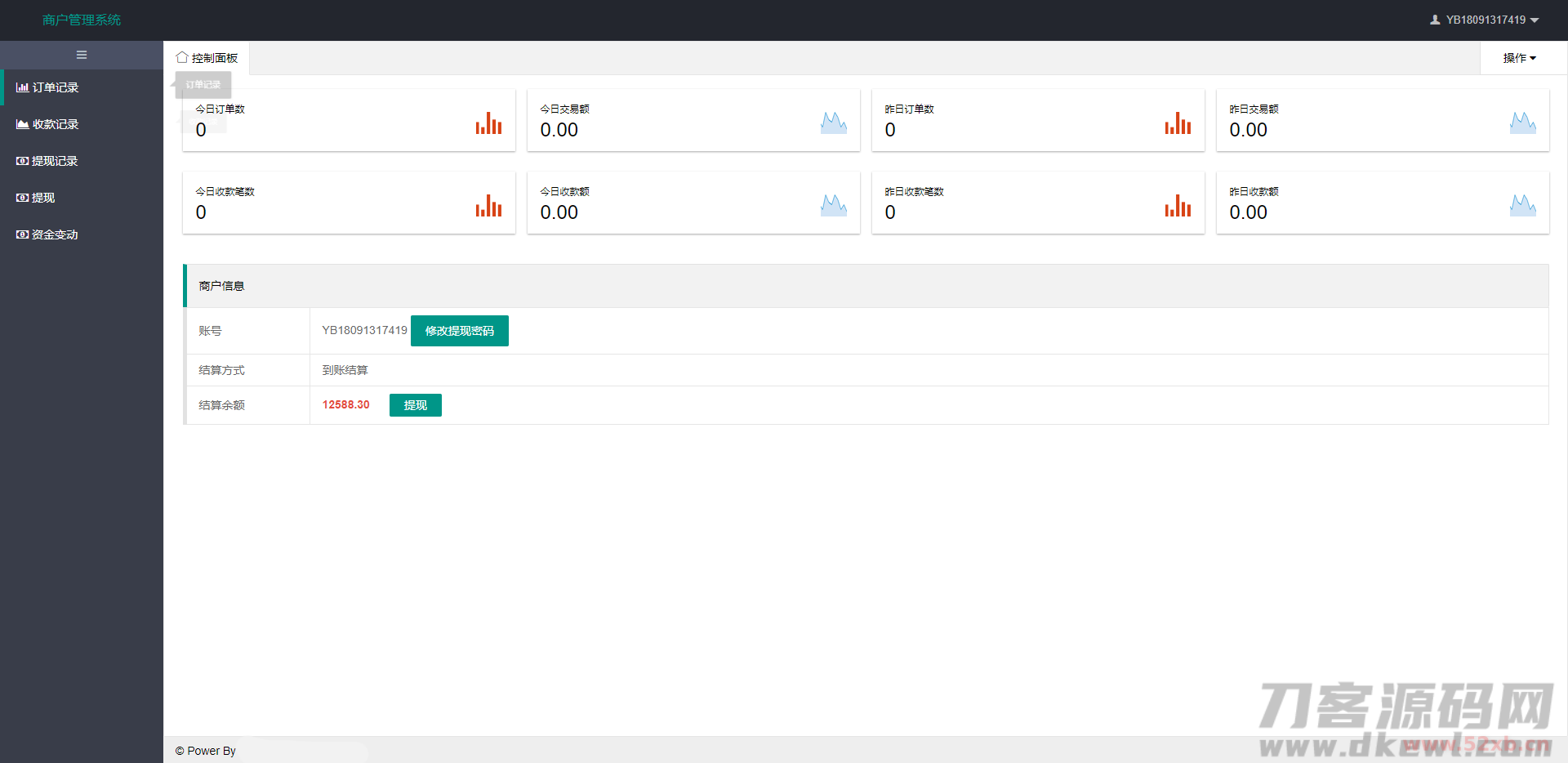Toggle the sidebar collapse hamburger icon
The width and height of the screenshot is (1568, 763).
[82, 55]
